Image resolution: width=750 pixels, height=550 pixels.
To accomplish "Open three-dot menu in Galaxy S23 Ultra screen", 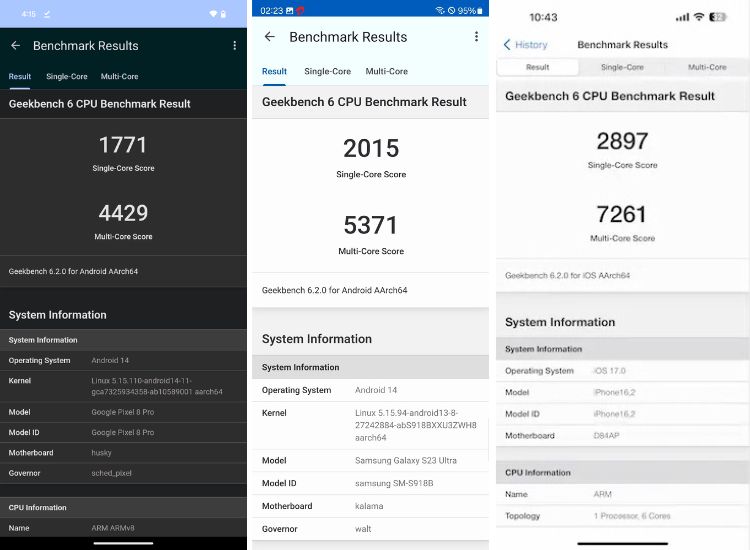I will pos(476,36).
